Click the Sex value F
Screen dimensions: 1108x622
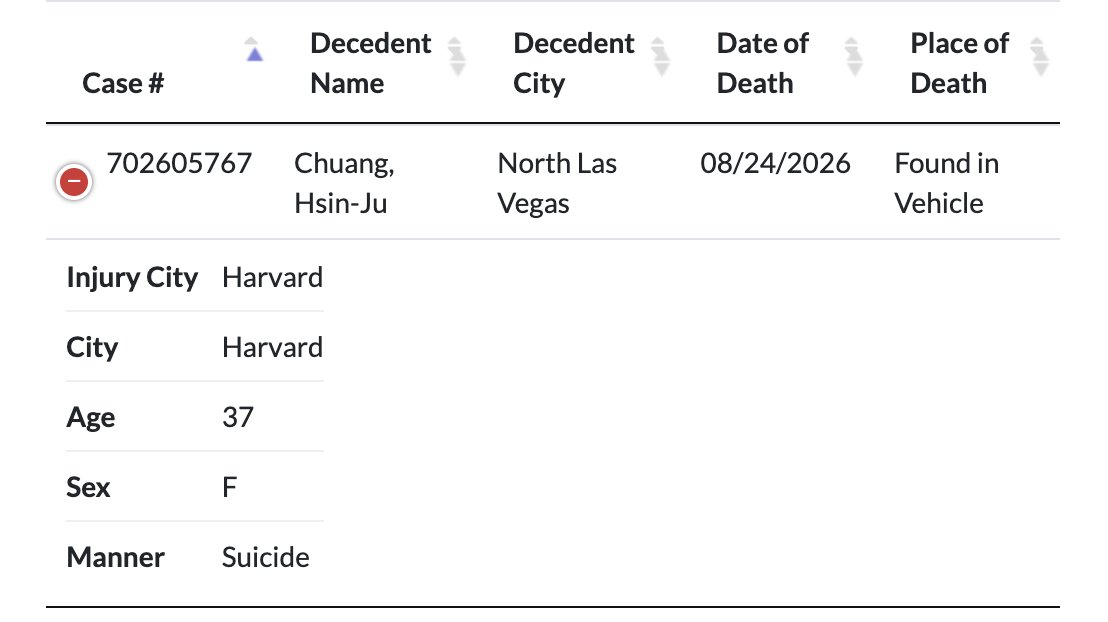(x=229, y=487)
